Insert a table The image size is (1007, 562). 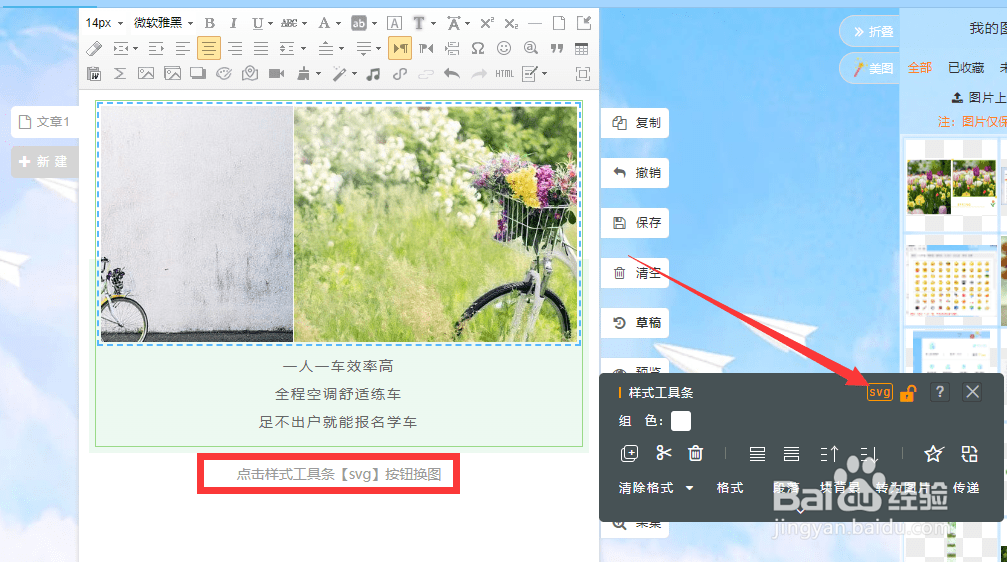click(x=581, y=48)
